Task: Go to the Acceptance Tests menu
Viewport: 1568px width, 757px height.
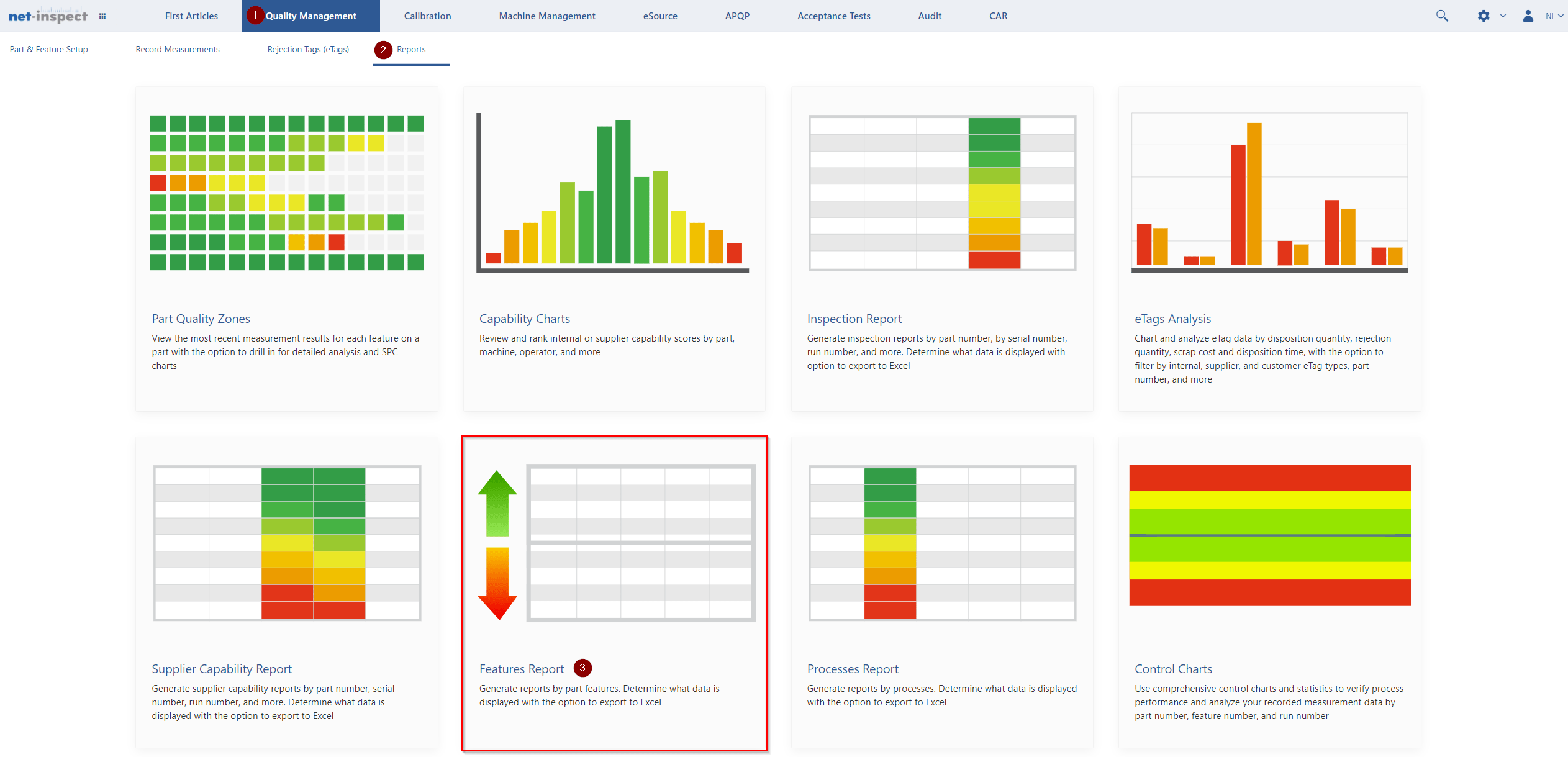Action: click(x=833, y=16)
